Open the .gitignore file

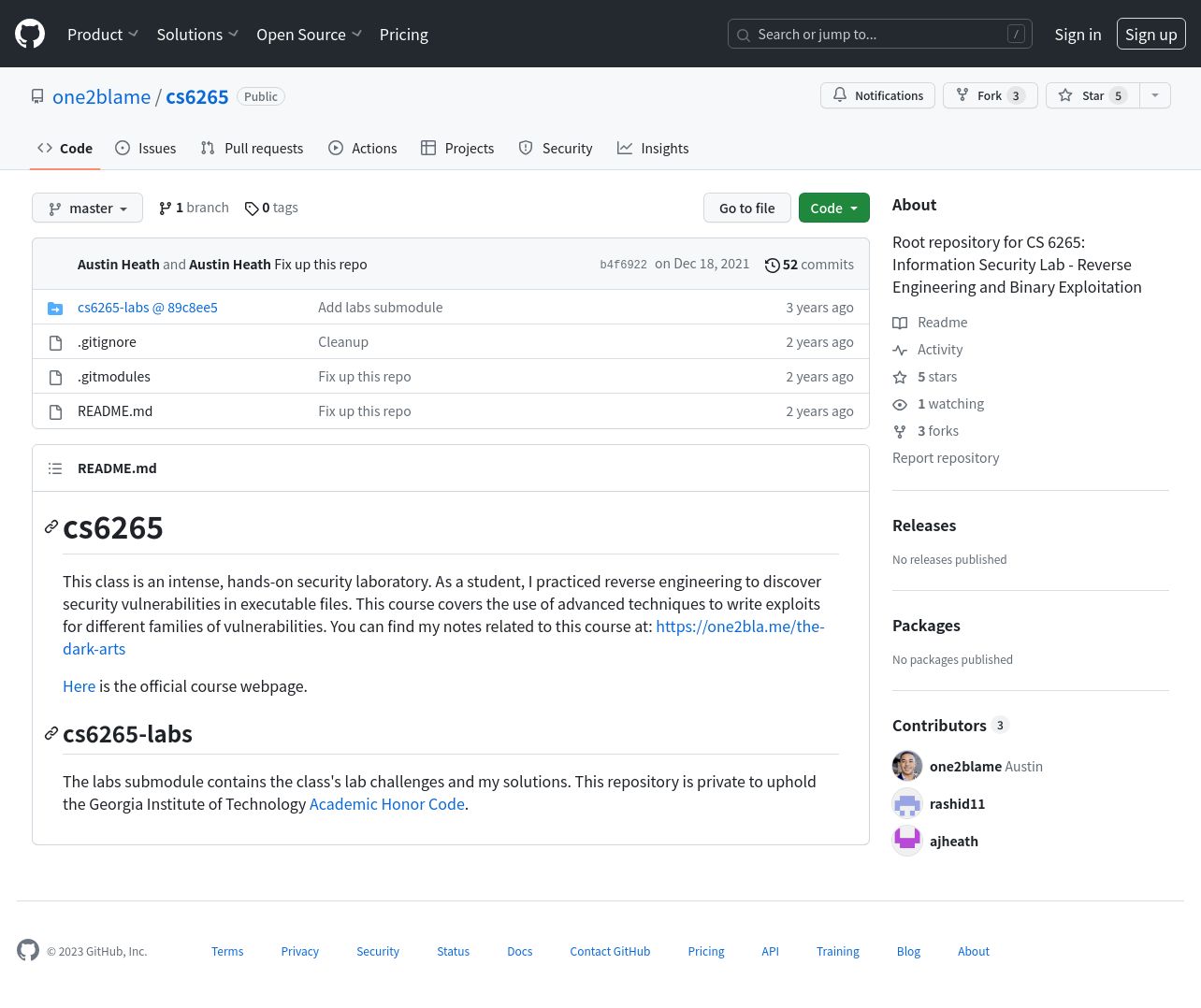(x=107, y=341)
